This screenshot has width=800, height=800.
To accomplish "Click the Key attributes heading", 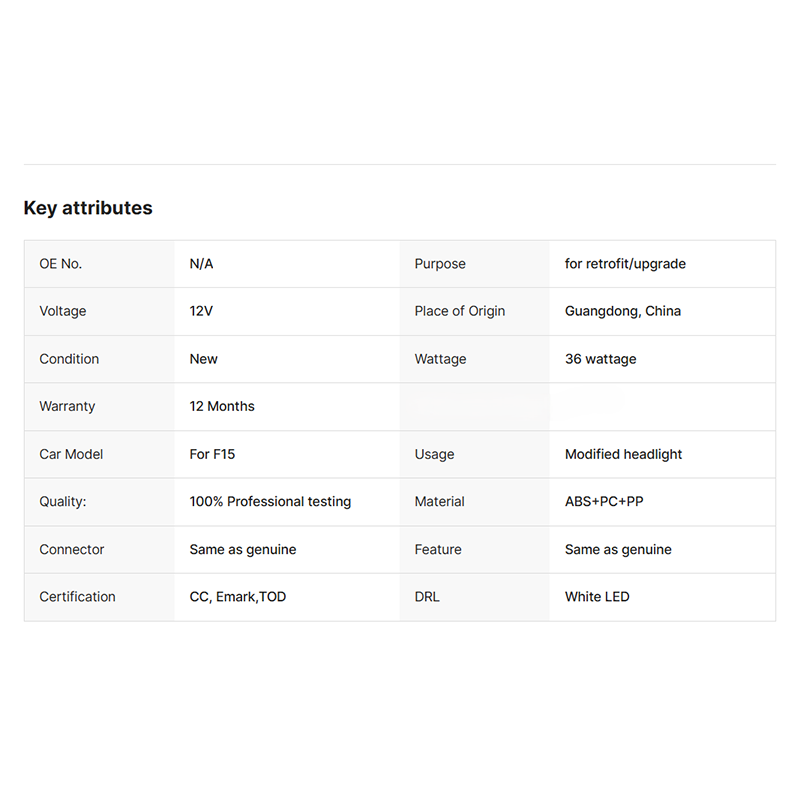I will 88,208.
